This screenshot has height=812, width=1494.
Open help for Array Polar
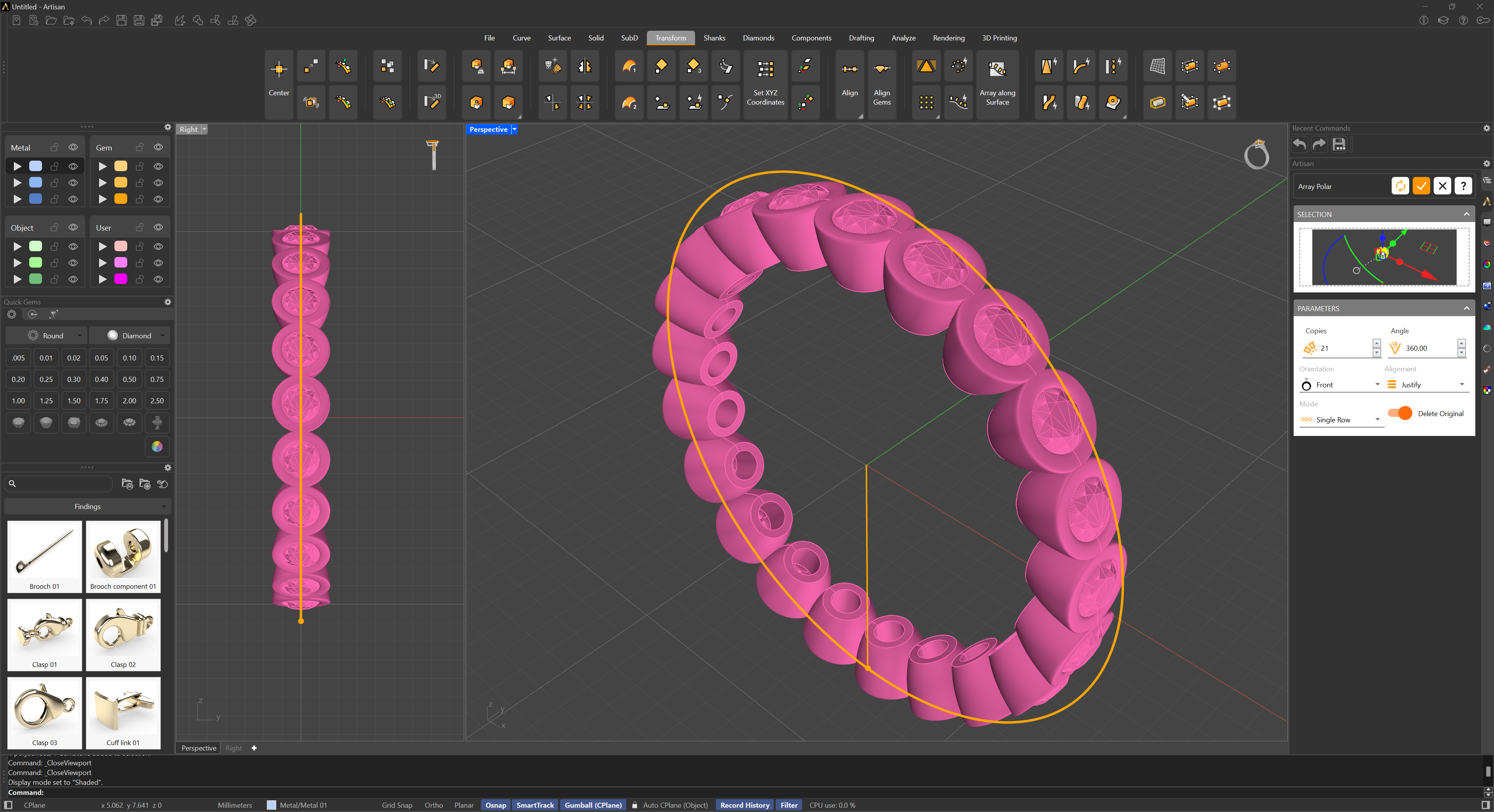point(1463,186)
